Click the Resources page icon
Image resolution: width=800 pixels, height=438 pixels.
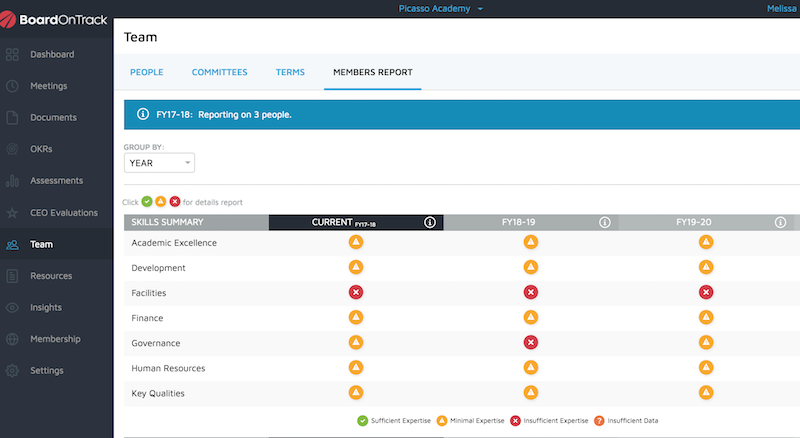(12, 276)
